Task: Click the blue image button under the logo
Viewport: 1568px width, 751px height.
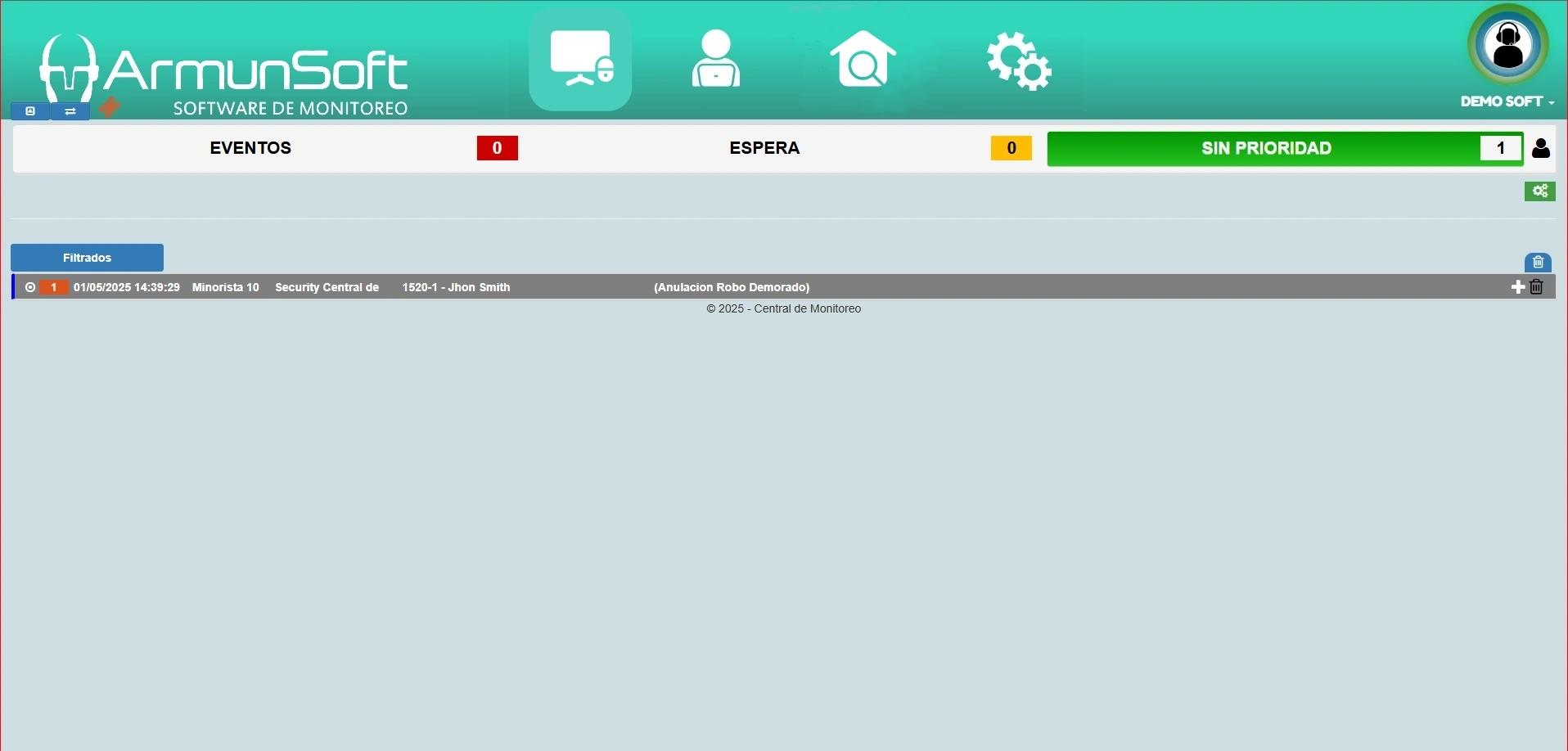Action: (x=30, y=111)
